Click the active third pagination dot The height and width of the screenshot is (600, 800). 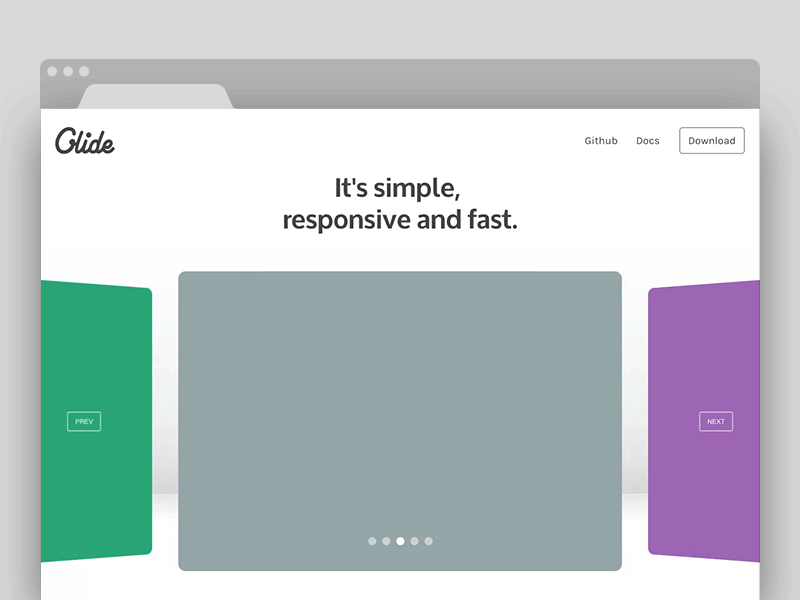(400, 541)
